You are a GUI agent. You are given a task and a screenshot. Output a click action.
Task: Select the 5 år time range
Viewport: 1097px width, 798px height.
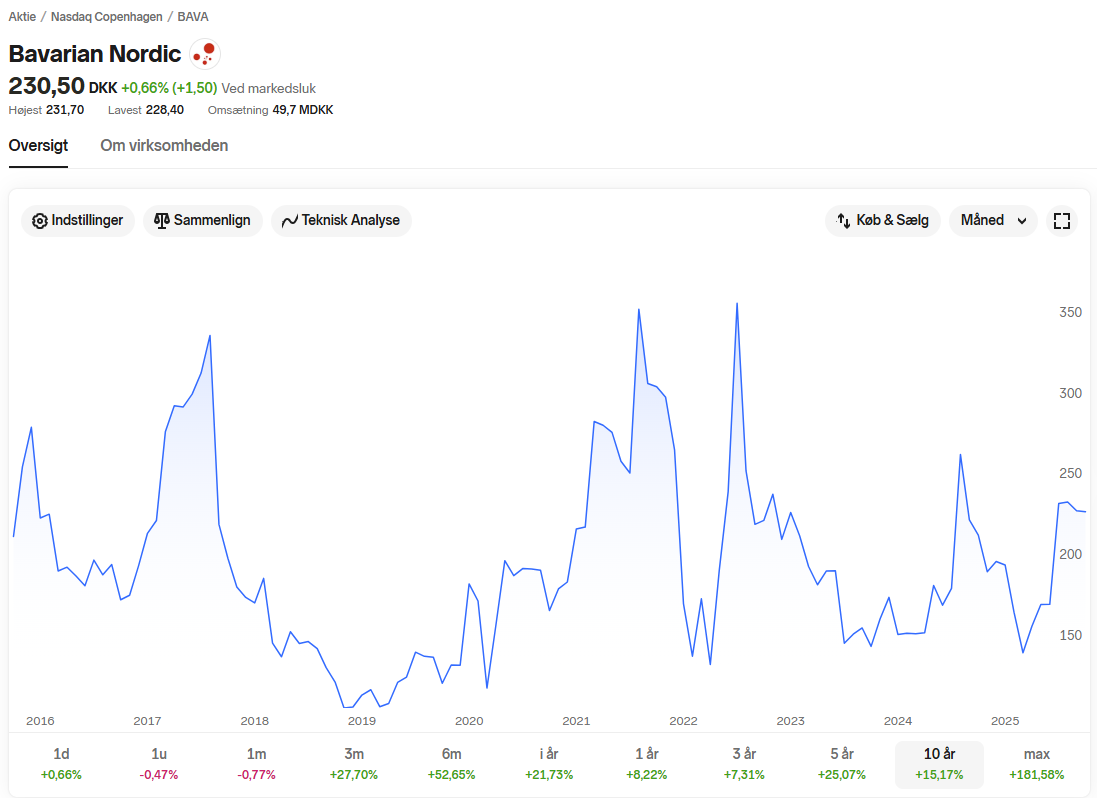point(842,764)
